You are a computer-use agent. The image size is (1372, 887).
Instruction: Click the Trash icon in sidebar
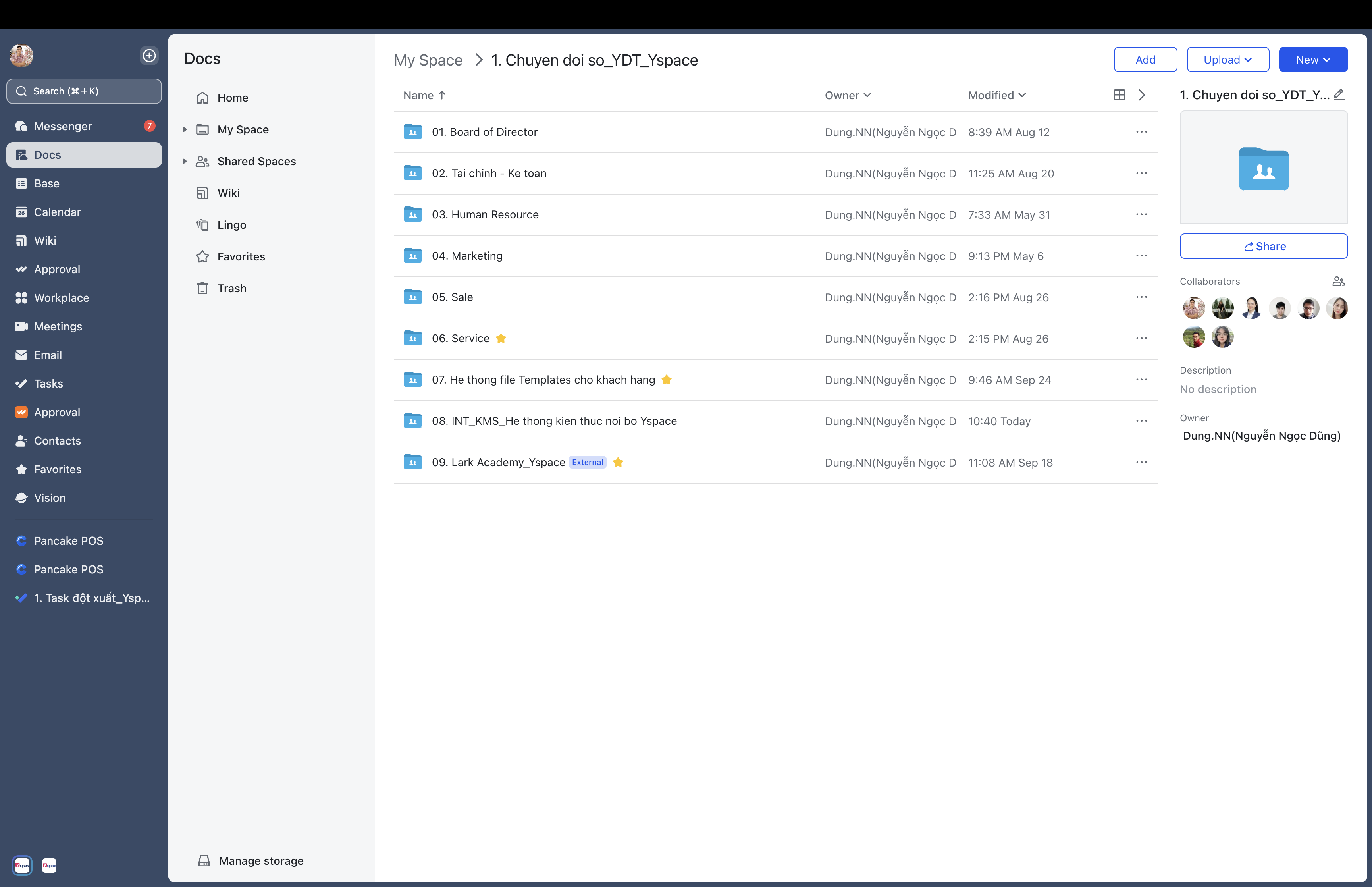(x=203, y=287)
